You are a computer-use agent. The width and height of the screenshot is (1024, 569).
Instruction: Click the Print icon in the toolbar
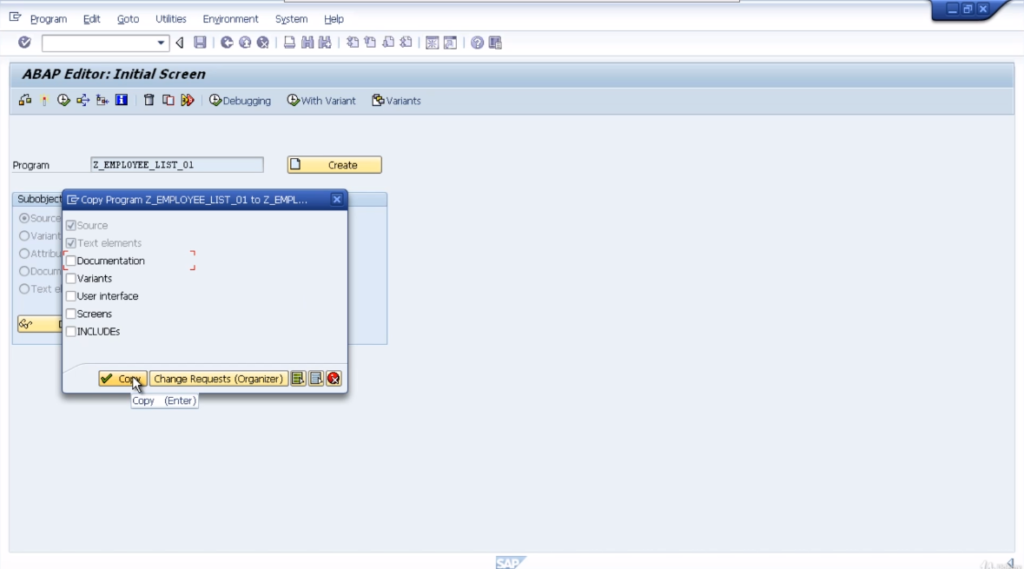[x=289, y=42]
